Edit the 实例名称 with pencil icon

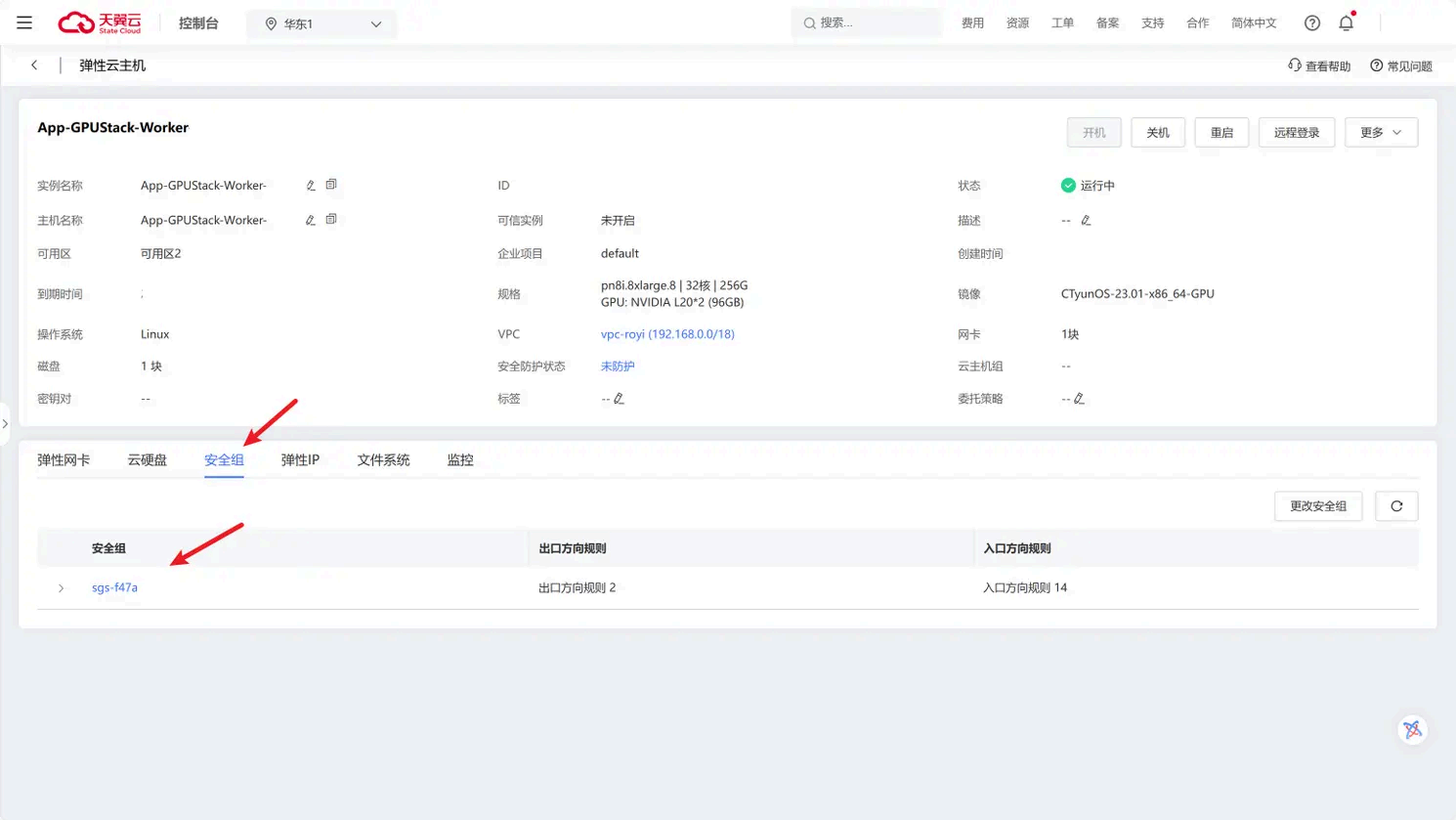click(311, 186)
